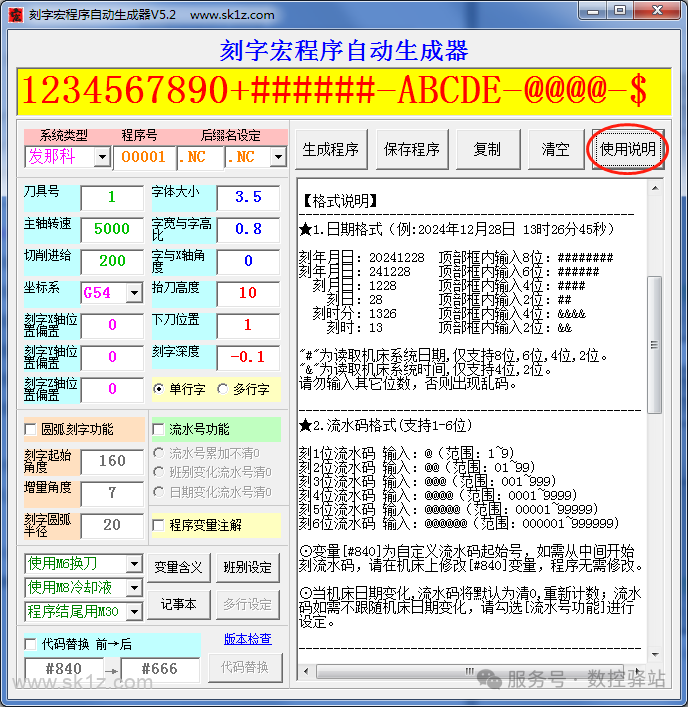Enable 流水号功能 checkbox
This screenshot has width=688, height=707.
158,429
